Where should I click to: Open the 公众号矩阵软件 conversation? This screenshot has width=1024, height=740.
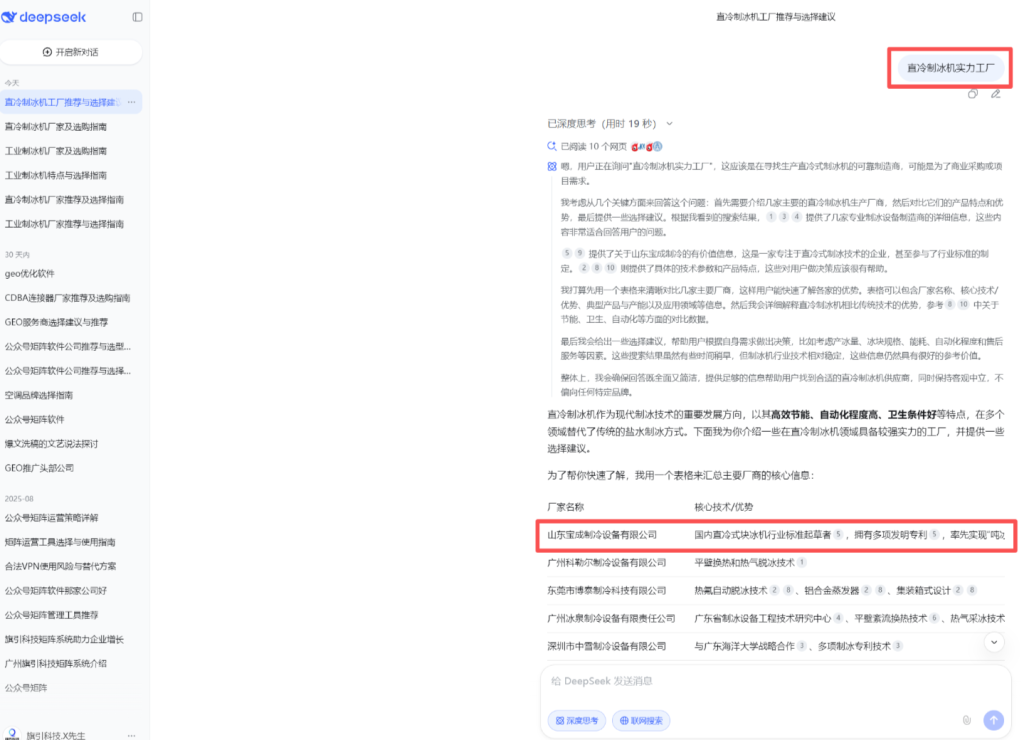click(35, 419)
